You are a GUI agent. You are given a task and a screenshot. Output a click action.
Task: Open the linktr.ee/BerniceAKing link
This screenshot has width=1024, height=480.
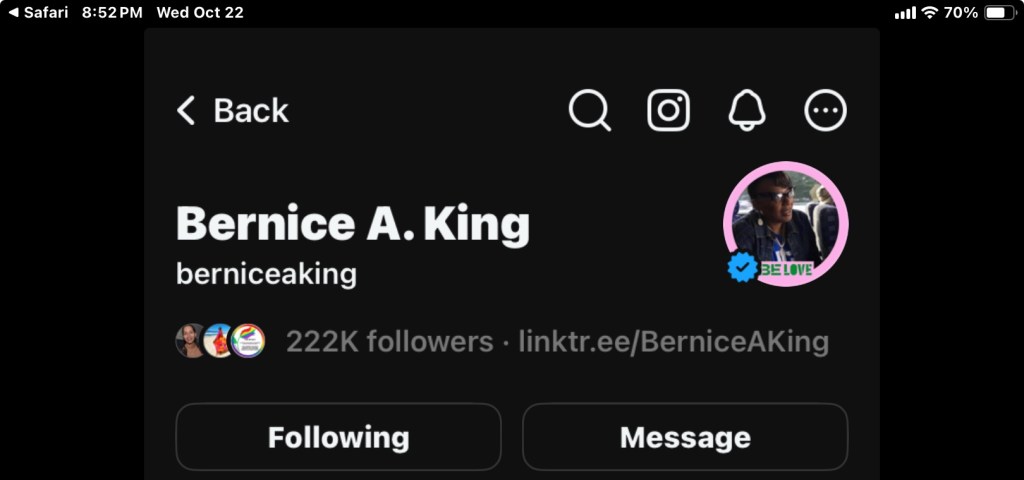(x=673, y=342)
